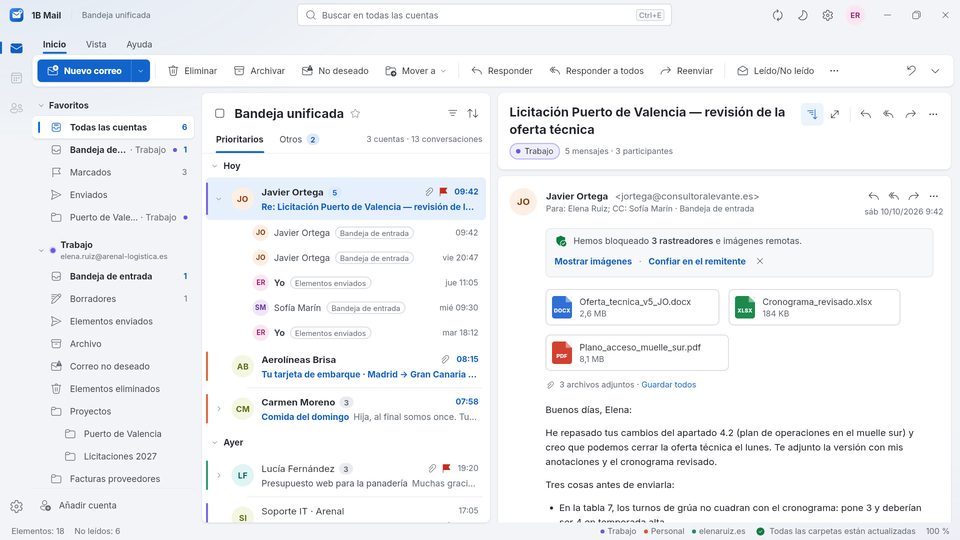The image size is (960, 540).
Task: Expand the Carmen Moreno conversation
Action: pyautogui.click(x=219, y=409)
